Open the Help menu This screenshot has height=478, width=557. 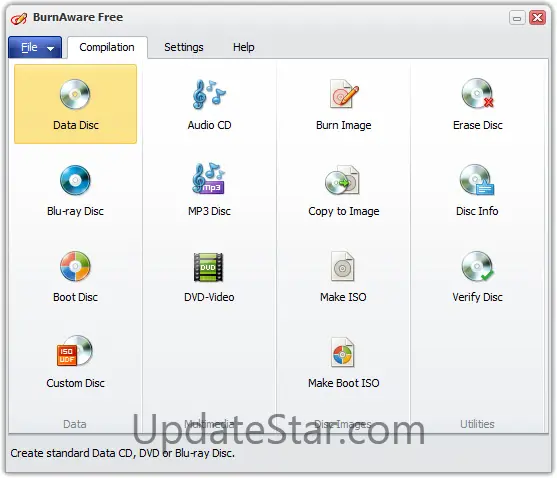pos(244,47)
